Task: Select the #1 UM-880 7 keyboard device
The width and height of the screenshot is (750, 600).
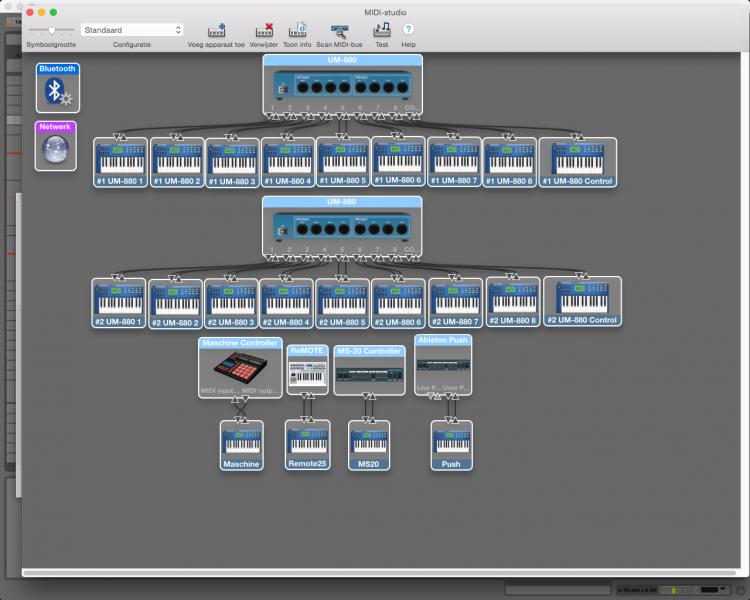Action: click(x=454, y=162)
